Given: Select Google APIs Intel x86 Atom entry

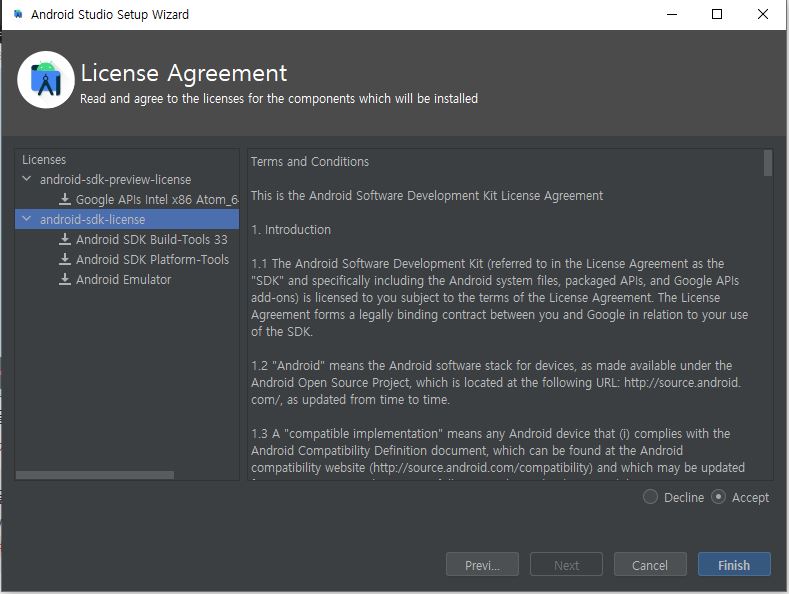Looking at the screenshot, I should (157, 199).
